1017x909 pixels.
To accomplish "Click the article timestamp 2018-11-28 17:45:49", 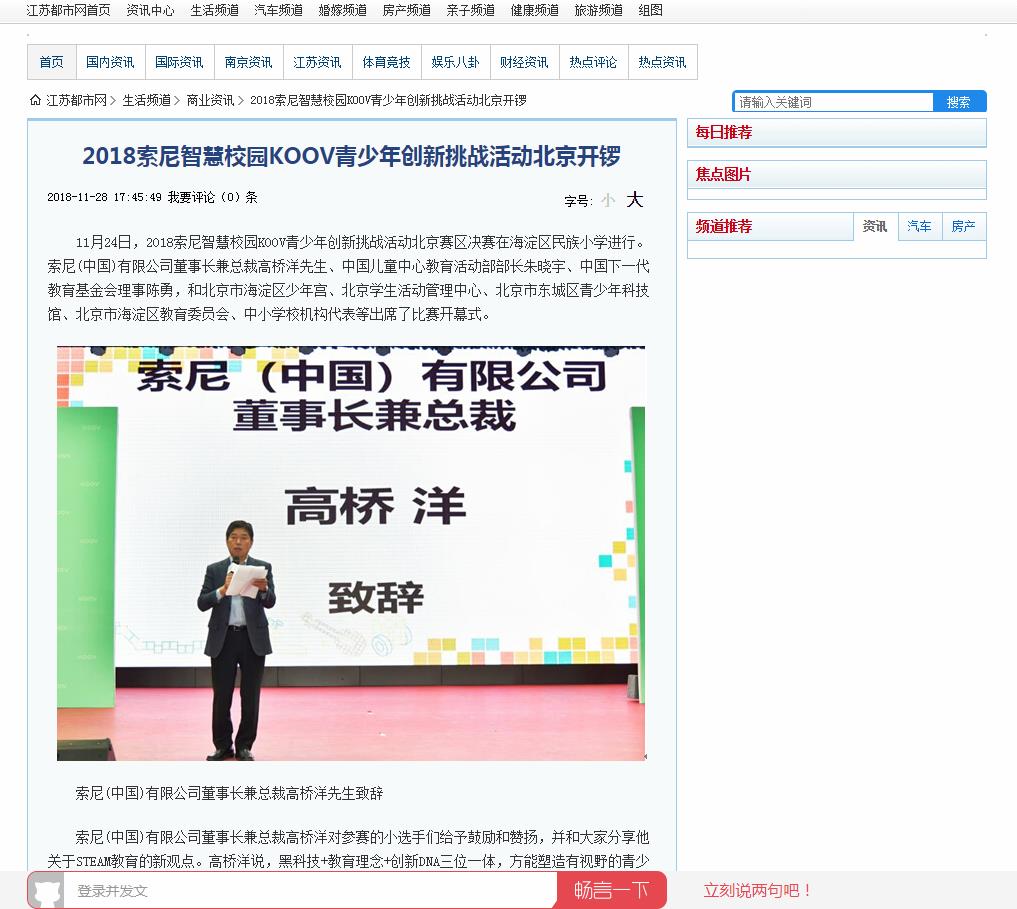I will 104,197.
